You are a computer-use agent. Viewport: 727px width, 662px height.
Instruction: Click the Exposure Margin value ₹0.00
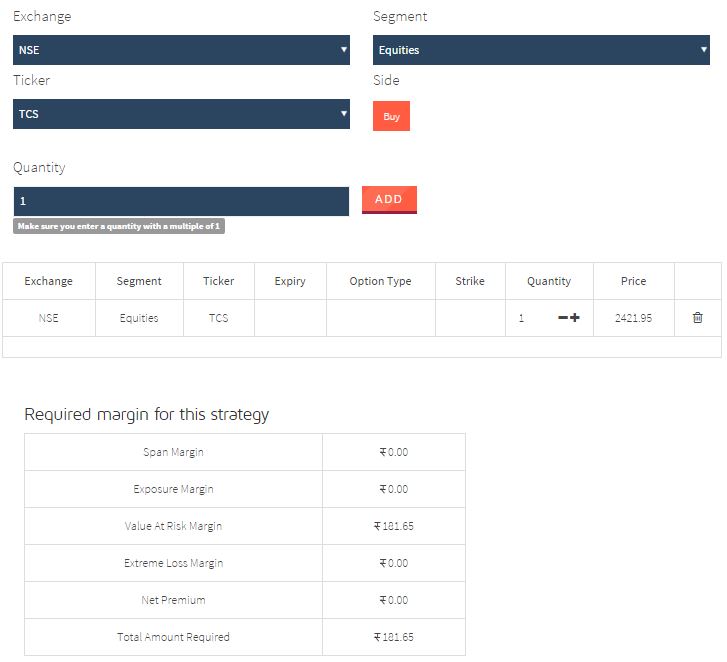click(394, 489)
